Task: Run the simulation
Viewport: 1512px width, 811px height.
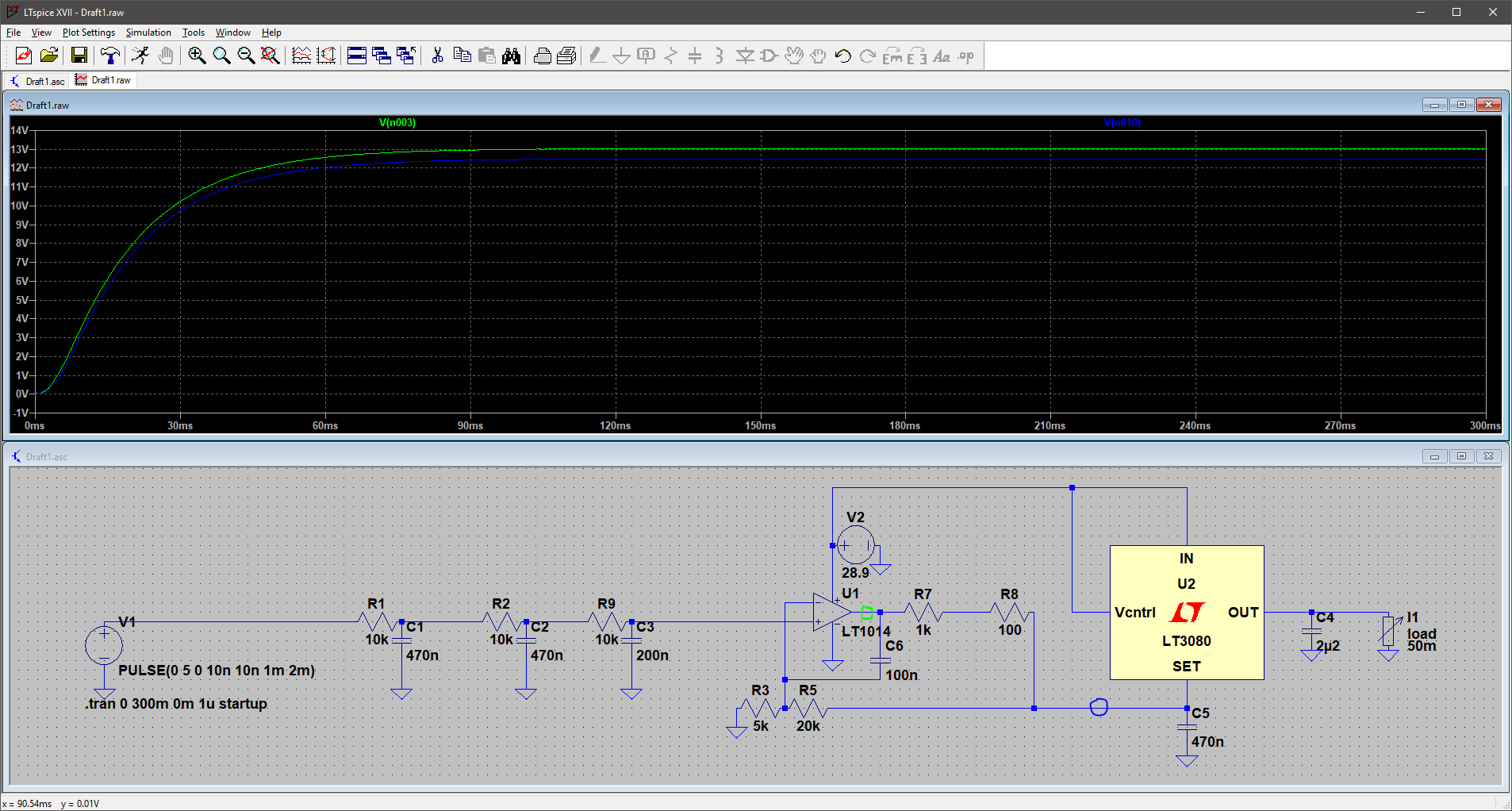Action: point(140,56)
